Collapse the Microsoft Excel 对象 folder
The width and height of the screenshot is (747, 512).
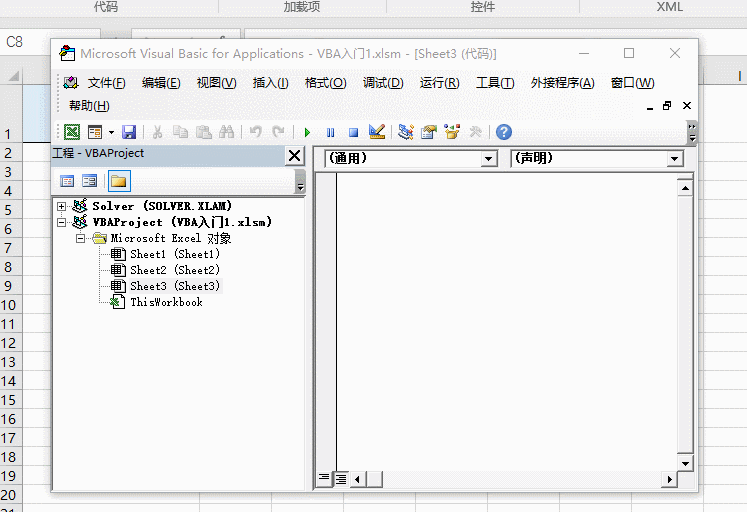click(x=81, y=238)
